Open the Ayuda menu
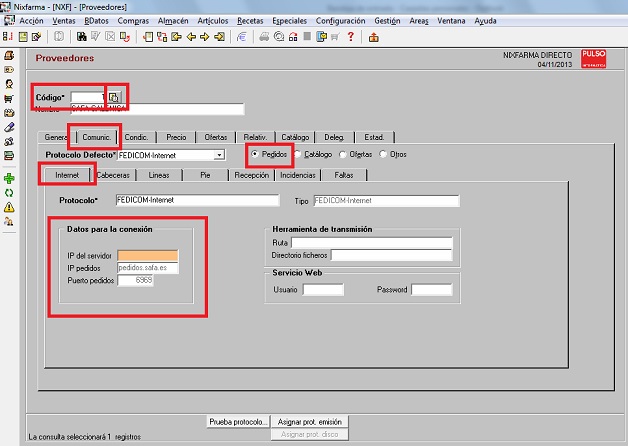 [x=485, y=21]
